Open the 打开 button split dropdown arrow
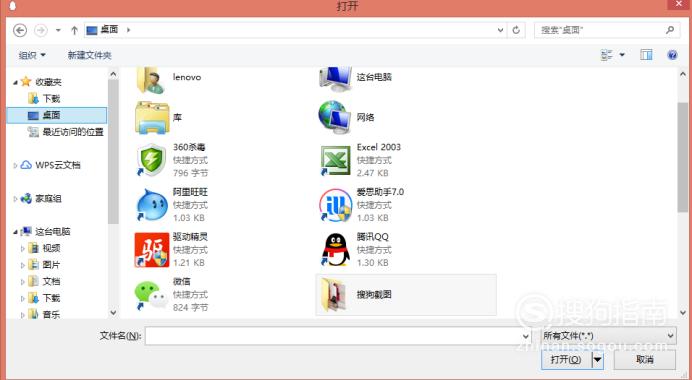 point(598,360)
